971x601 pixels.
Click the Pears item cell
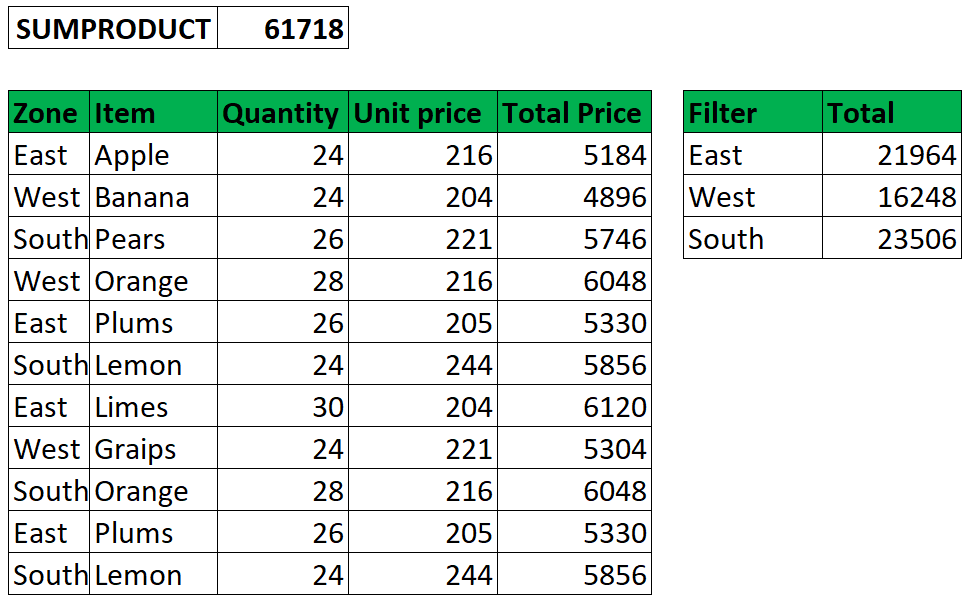(154, 238)
